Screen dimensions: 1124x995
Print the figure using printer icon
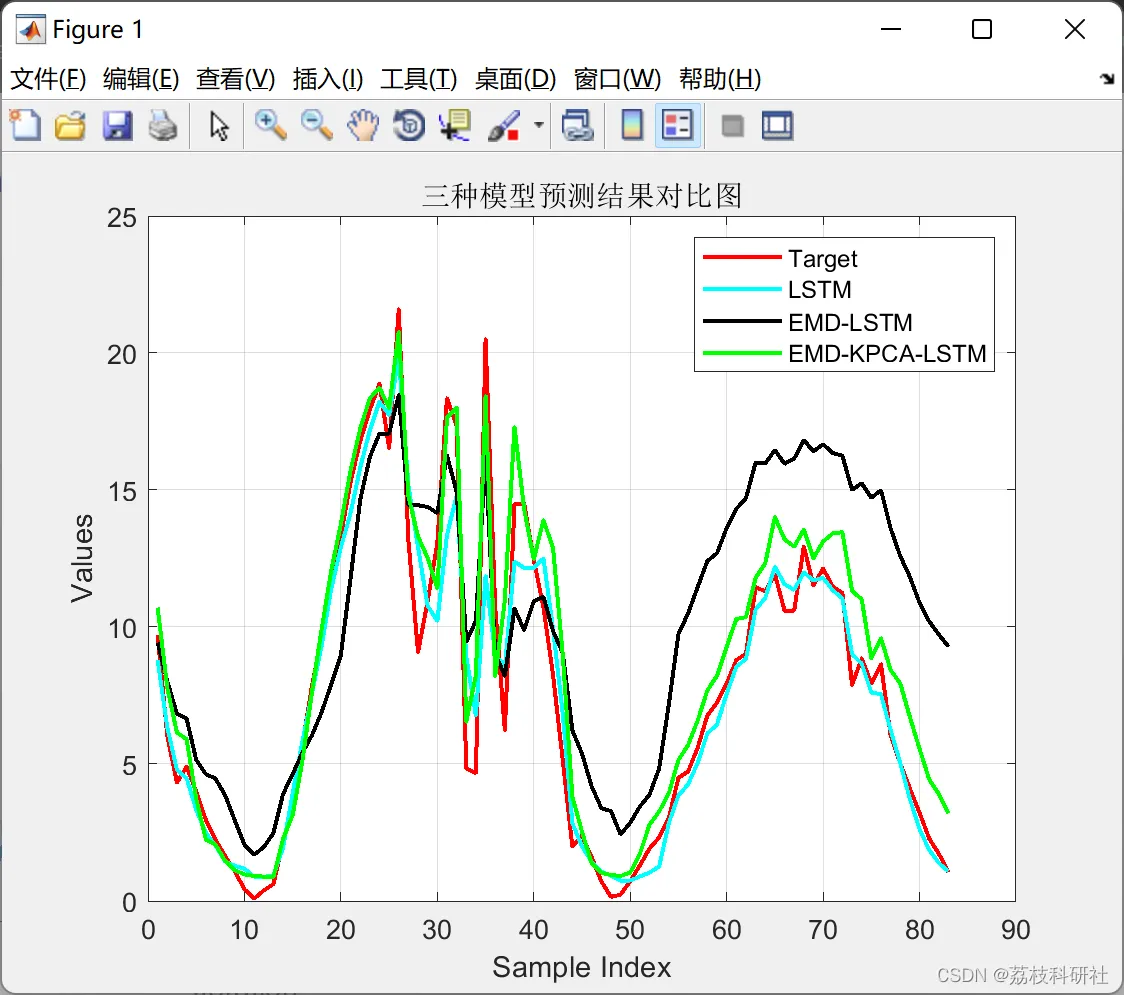(163, 125)
